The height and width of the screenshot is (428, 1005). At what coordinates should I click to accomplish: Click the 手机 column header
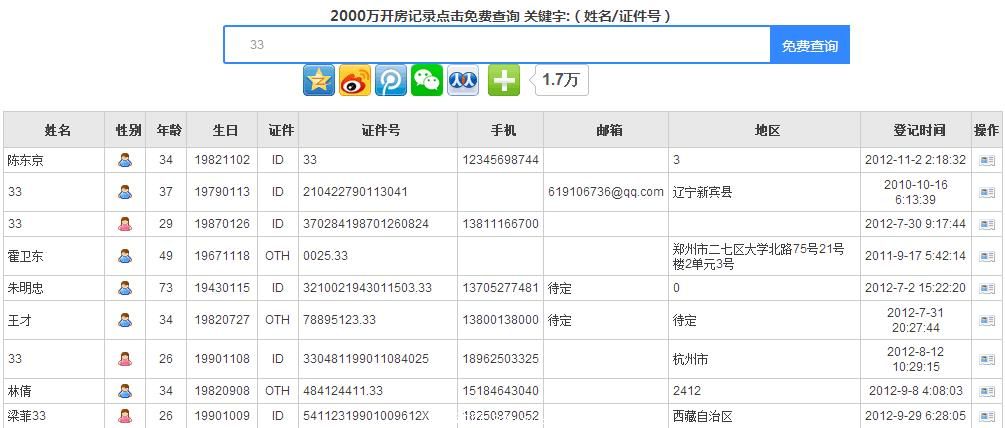tap(503, 130)
